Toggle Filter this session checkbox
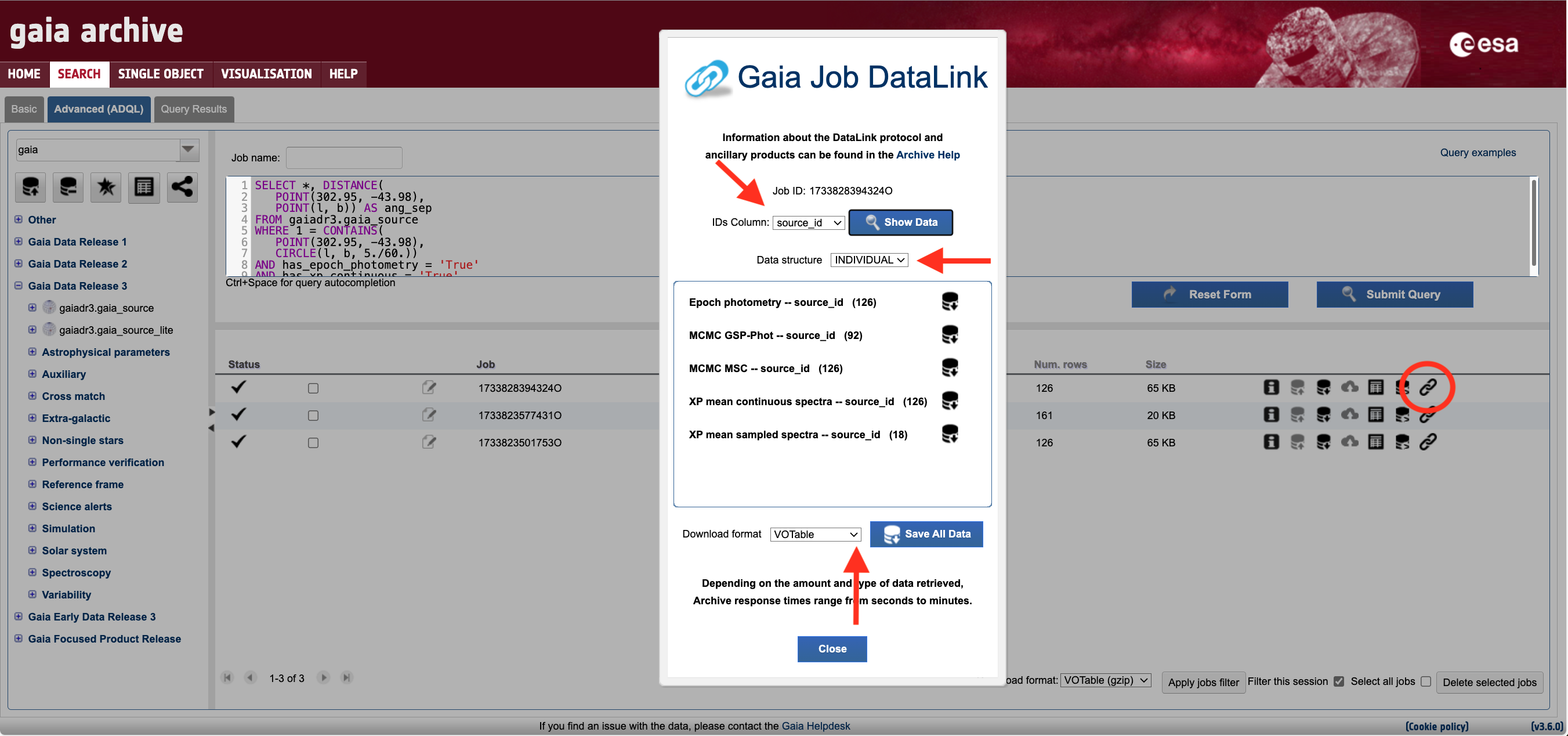 point(1338,681)
